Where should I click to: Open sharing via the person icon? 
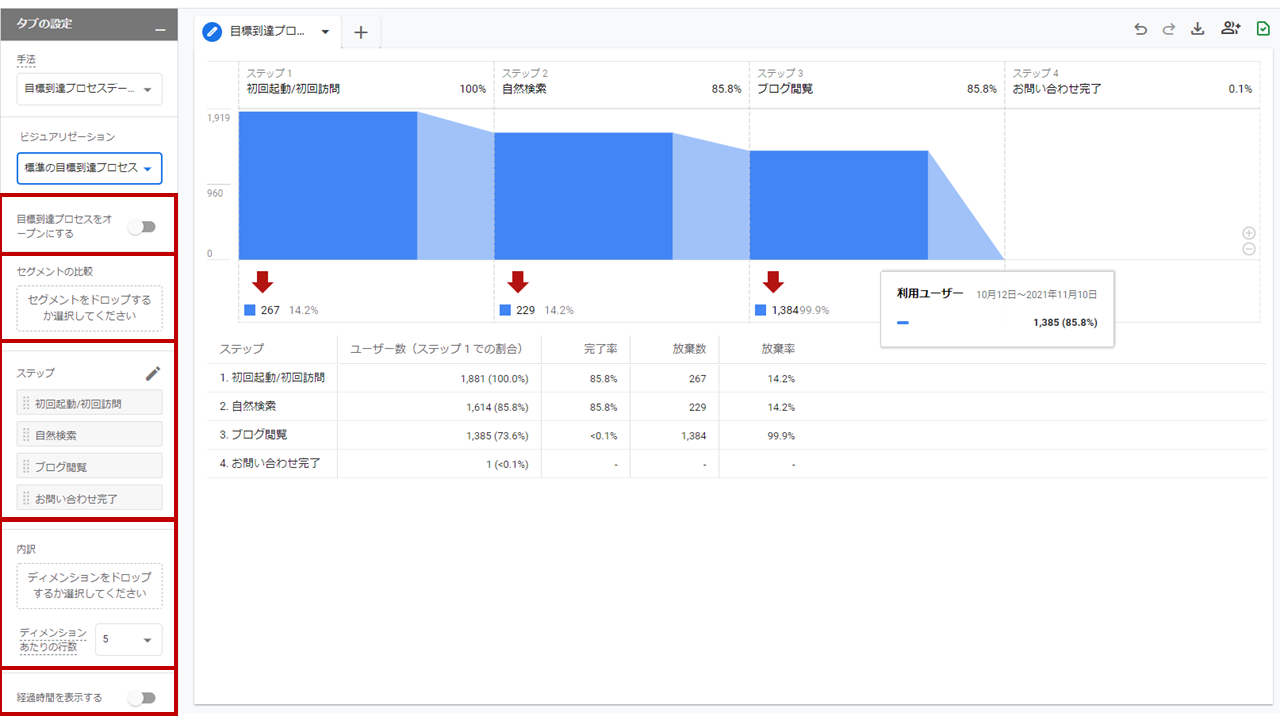pyautogui.click(x=1230, y=29)
